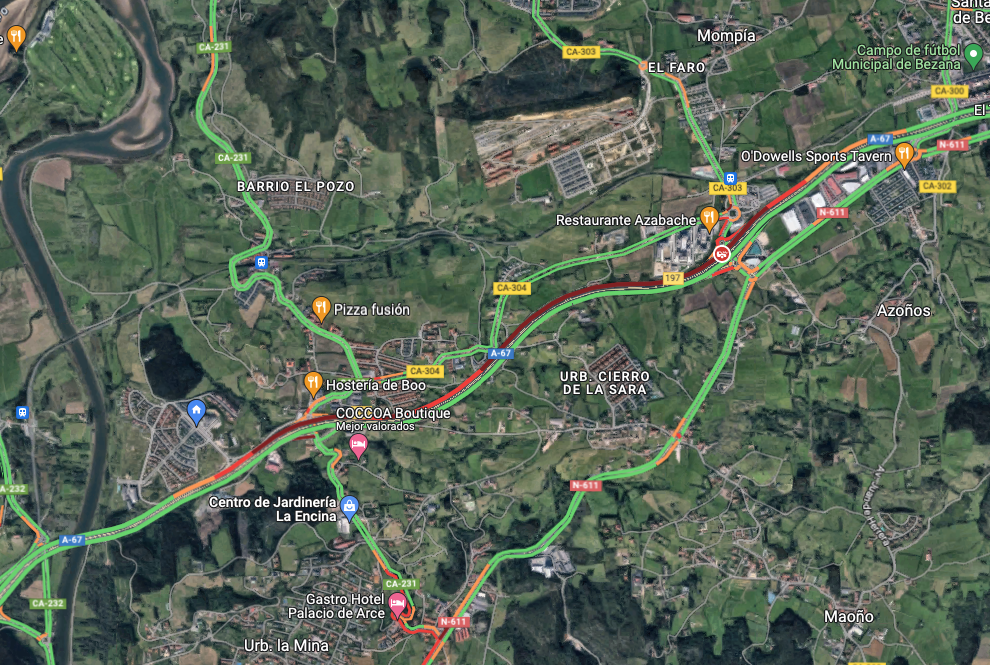Select the COCCOA Boutique hotel pin
This screenshot has width=990, height=665.
(359, 445)
